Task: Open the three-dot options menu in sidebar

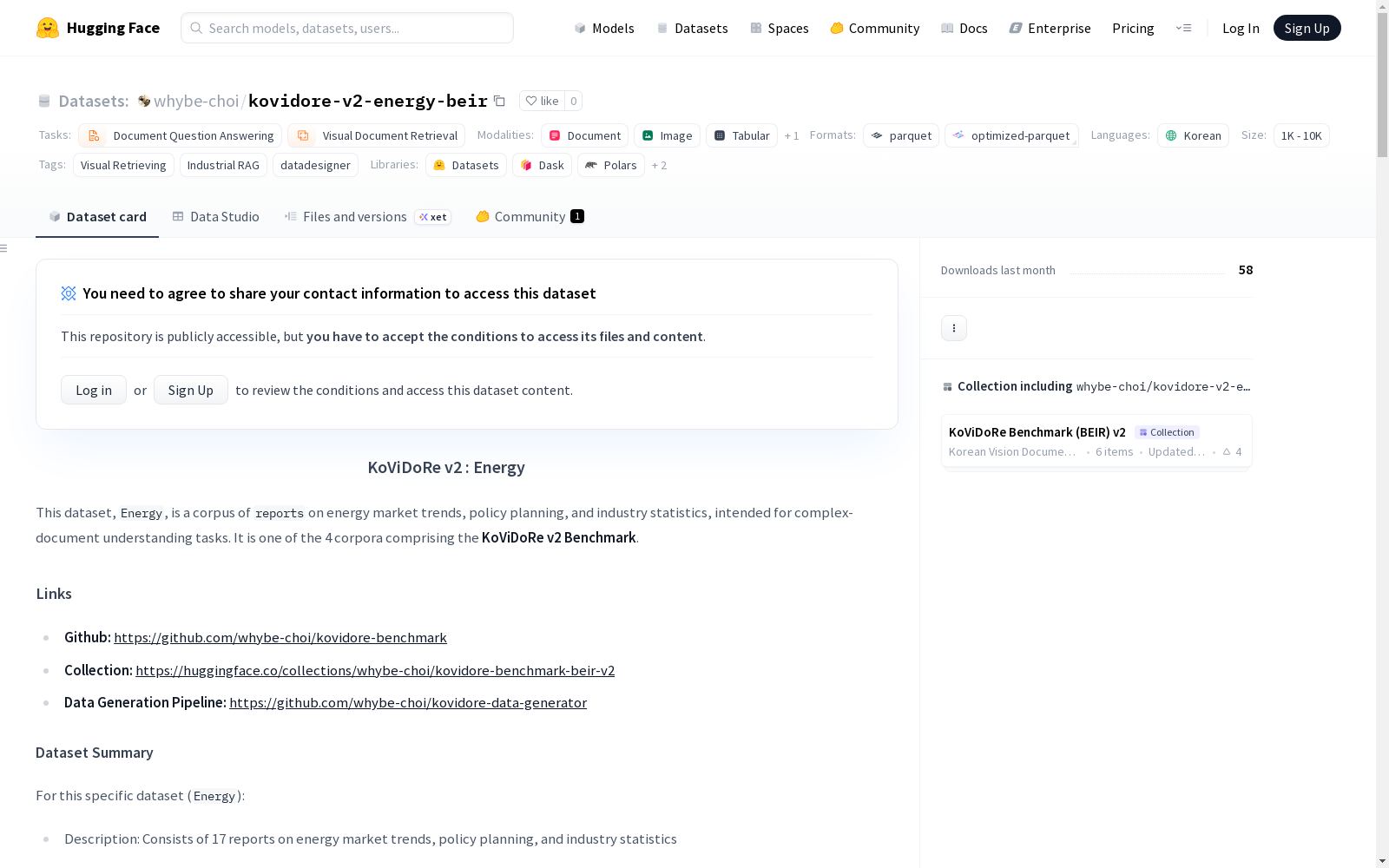Action: [x=954, y=328]
